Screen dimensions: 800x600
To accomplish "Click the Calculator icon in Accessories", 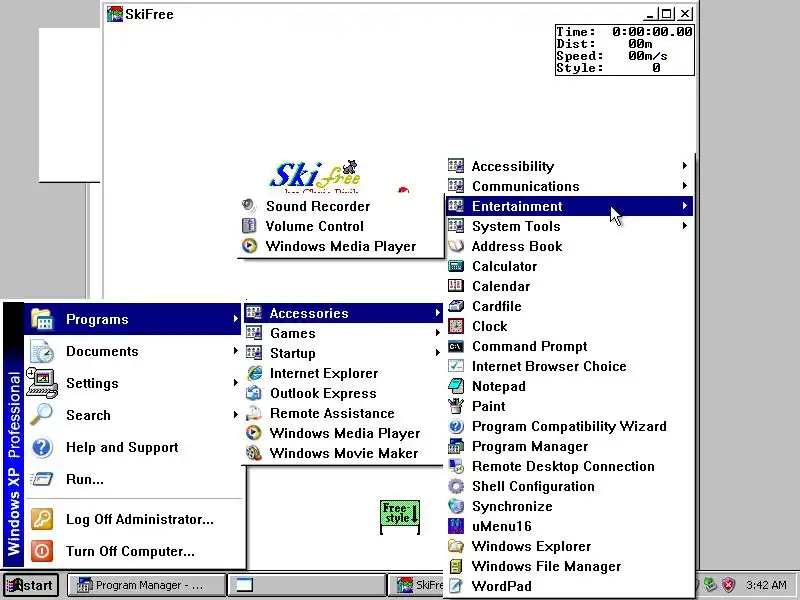I will coord(456,266).
